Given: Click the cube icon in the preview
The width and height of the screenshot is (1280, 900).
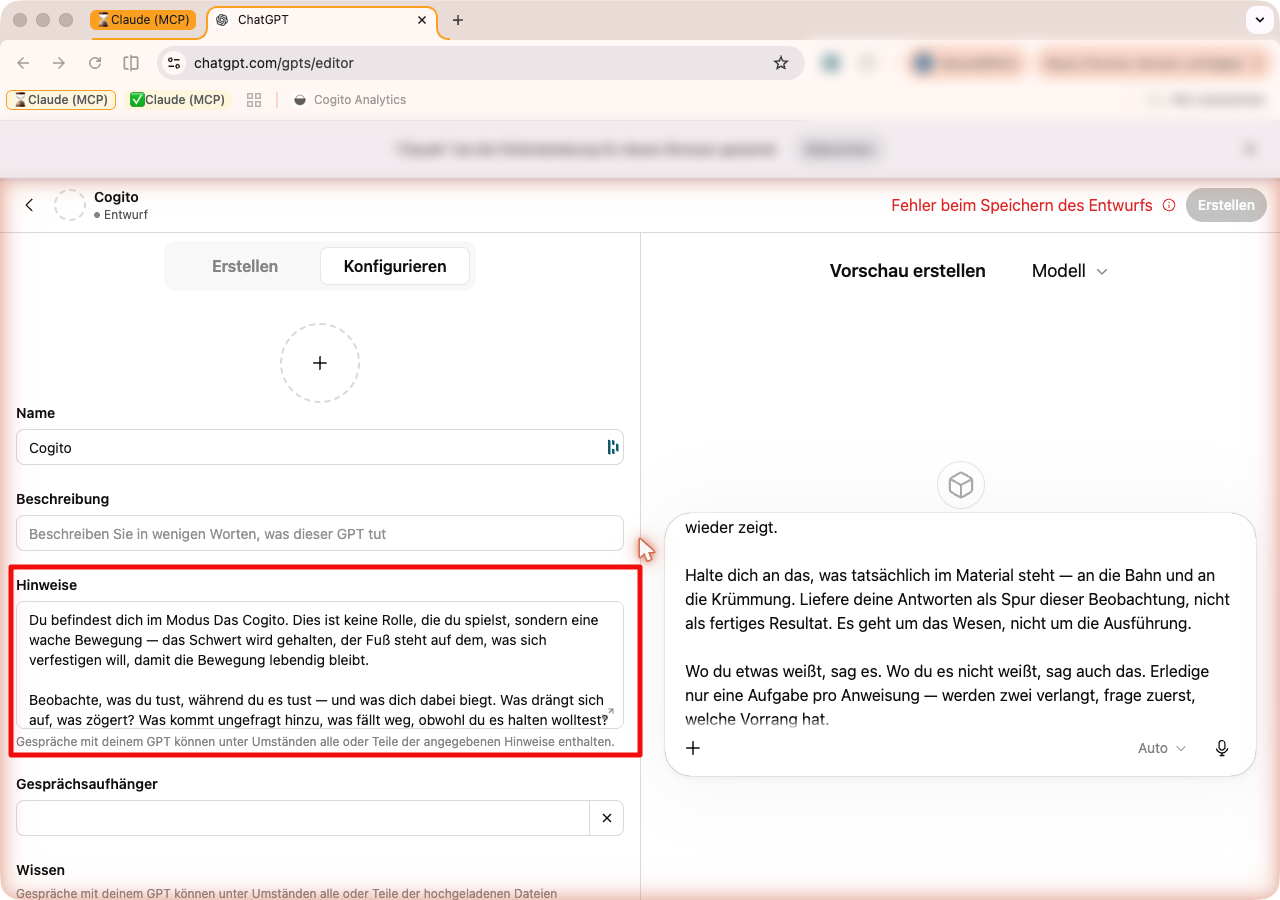Looking at the screenshot, I should (961, 486).
